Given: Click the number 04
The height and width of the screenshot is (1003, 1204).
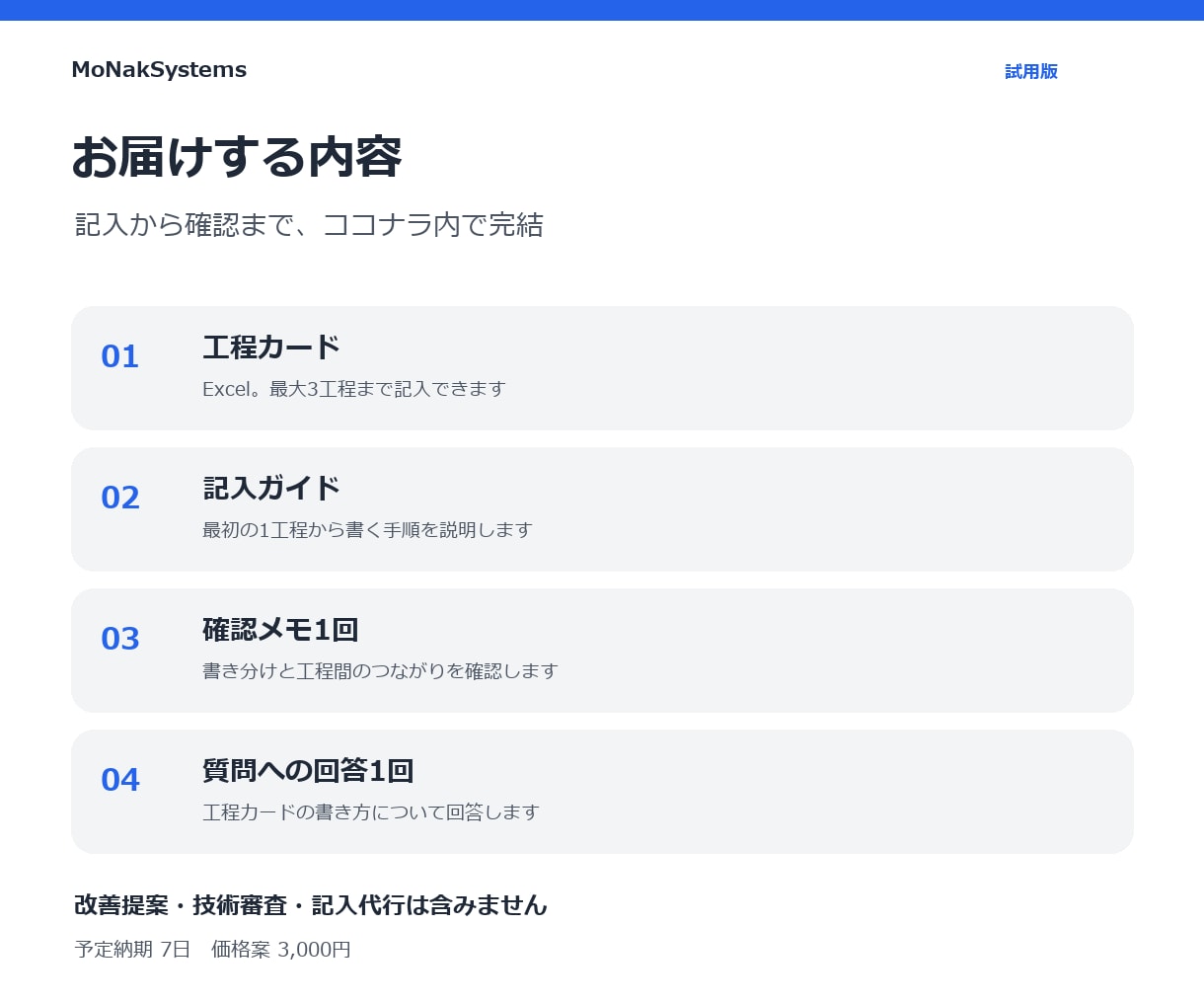Looking at the screenshot, I should point(120,780).
